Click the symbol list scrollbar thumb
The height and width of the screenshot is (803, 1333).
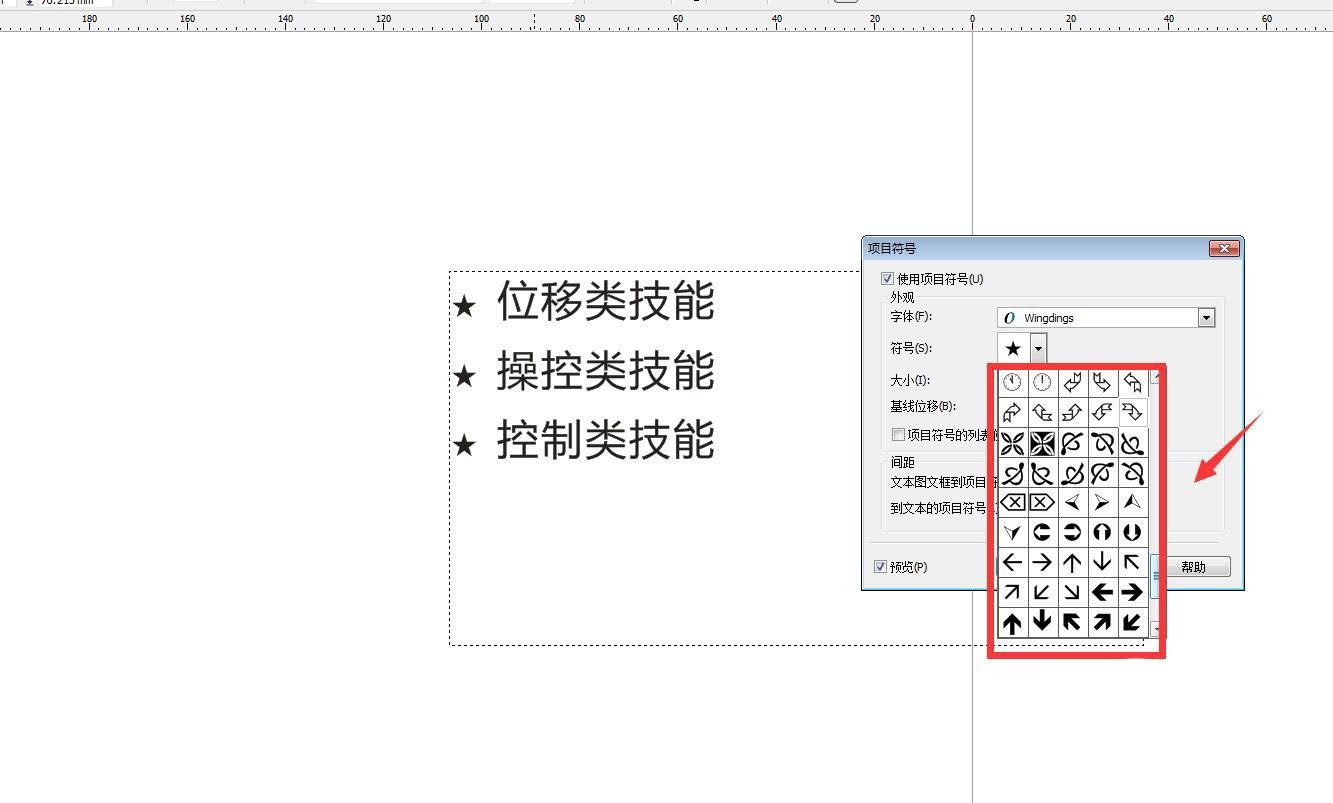click(1156, 576)
